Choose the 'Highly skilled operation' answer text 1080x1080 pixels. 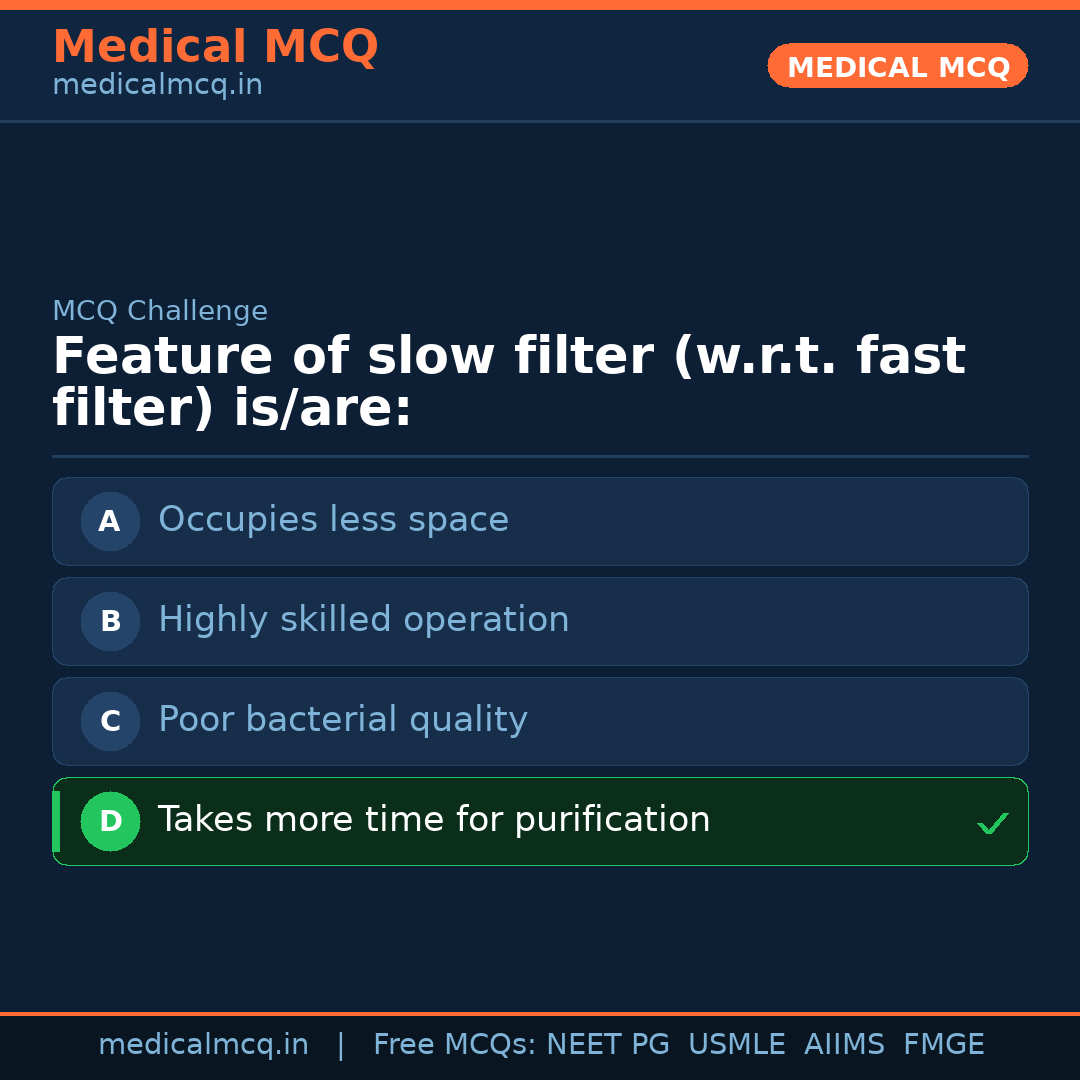363,620
